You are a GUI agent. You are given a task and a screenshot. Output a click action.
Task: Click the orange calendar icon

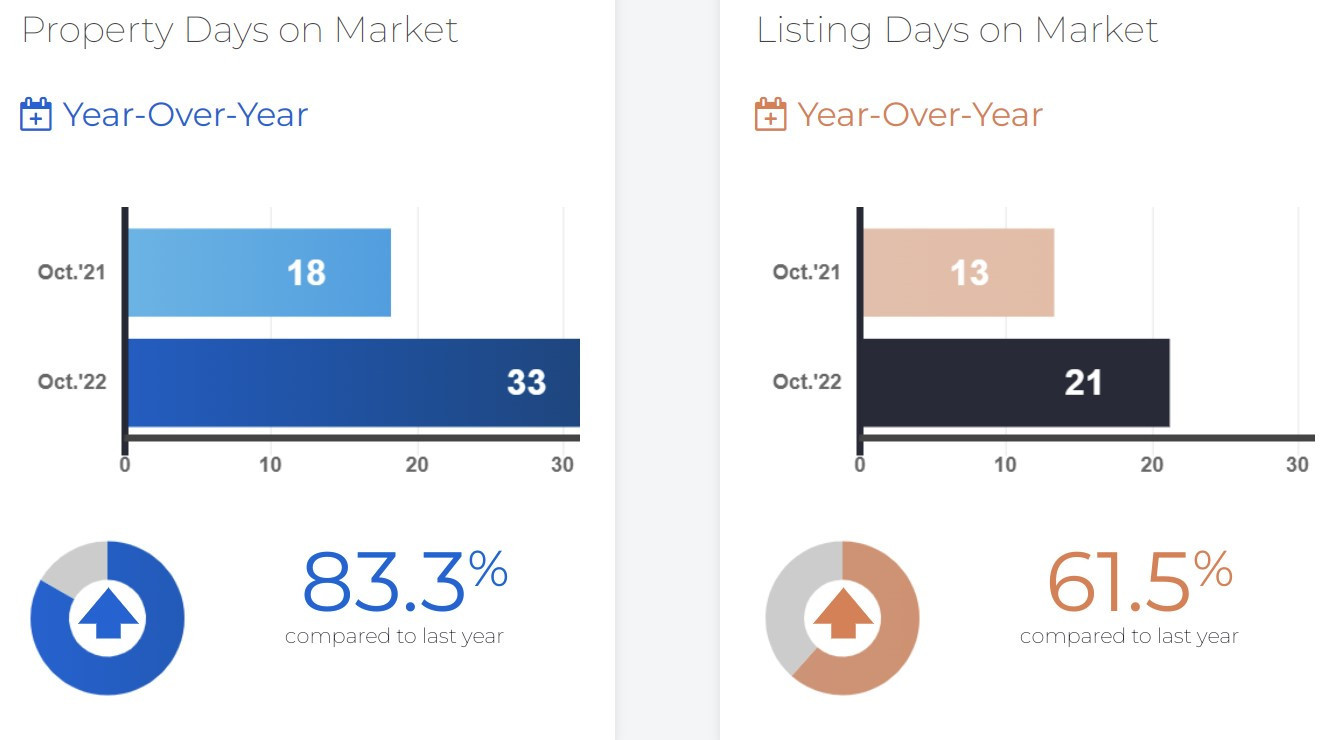pos(770,115)
